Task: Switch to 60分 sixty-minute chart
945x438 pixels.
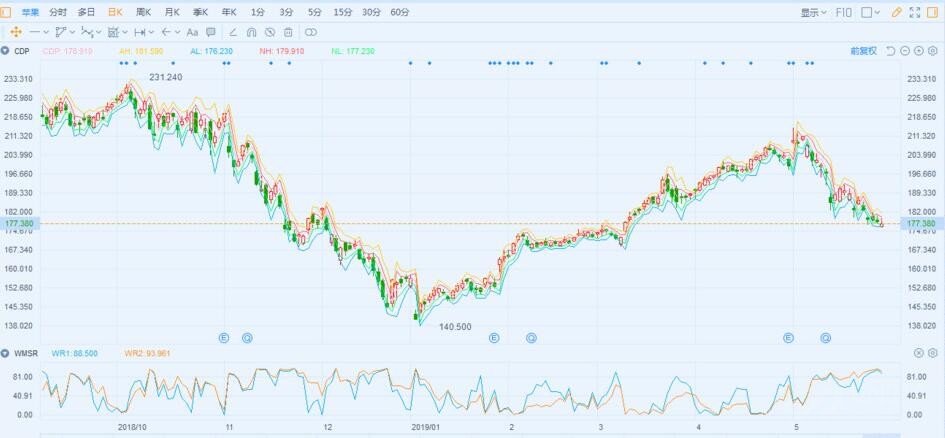Action: coord(400,12)
